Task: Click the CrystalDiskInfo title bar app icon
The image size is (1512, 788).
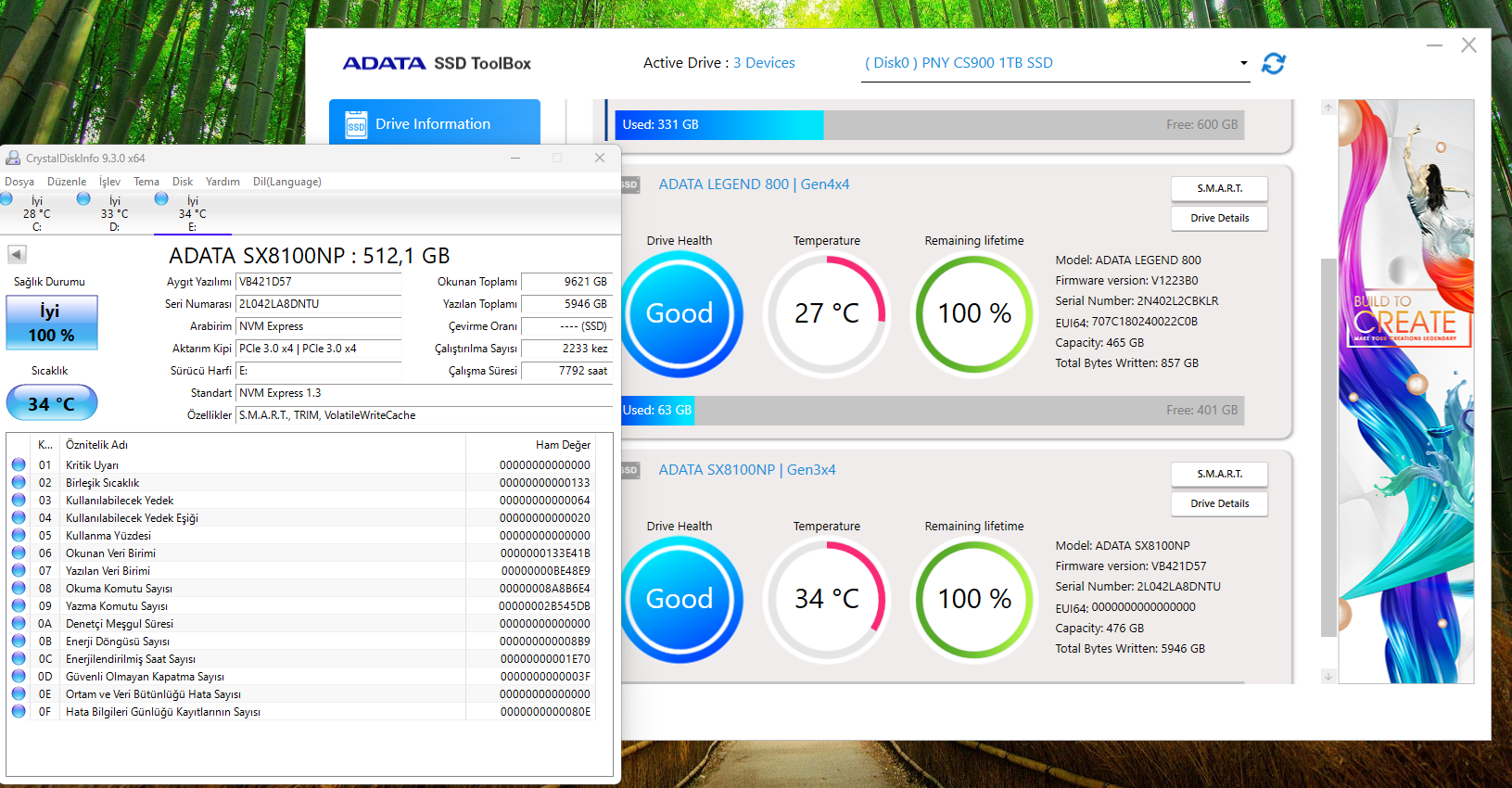Action: click(13, 158)
